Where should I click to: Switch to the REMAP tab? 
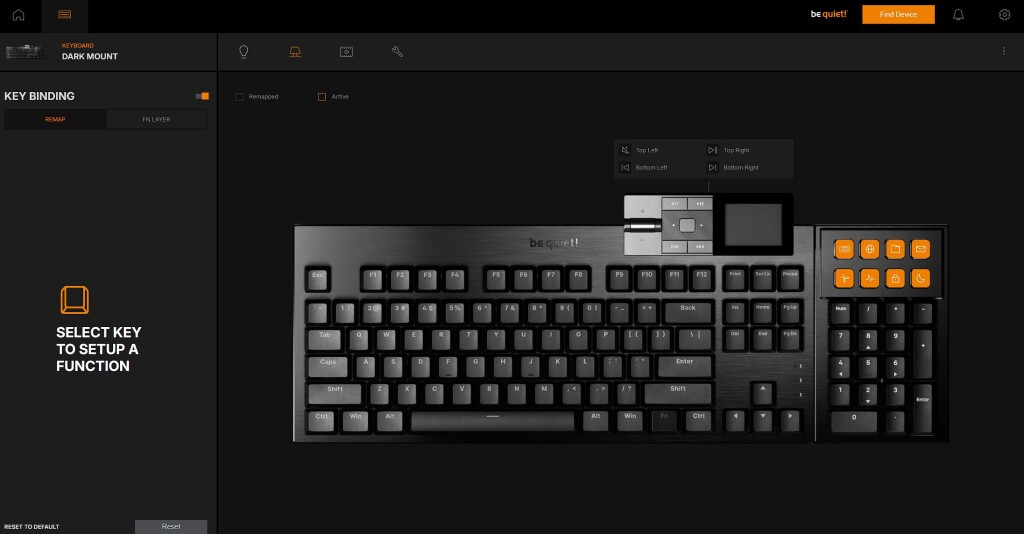[x=55, y=119]
